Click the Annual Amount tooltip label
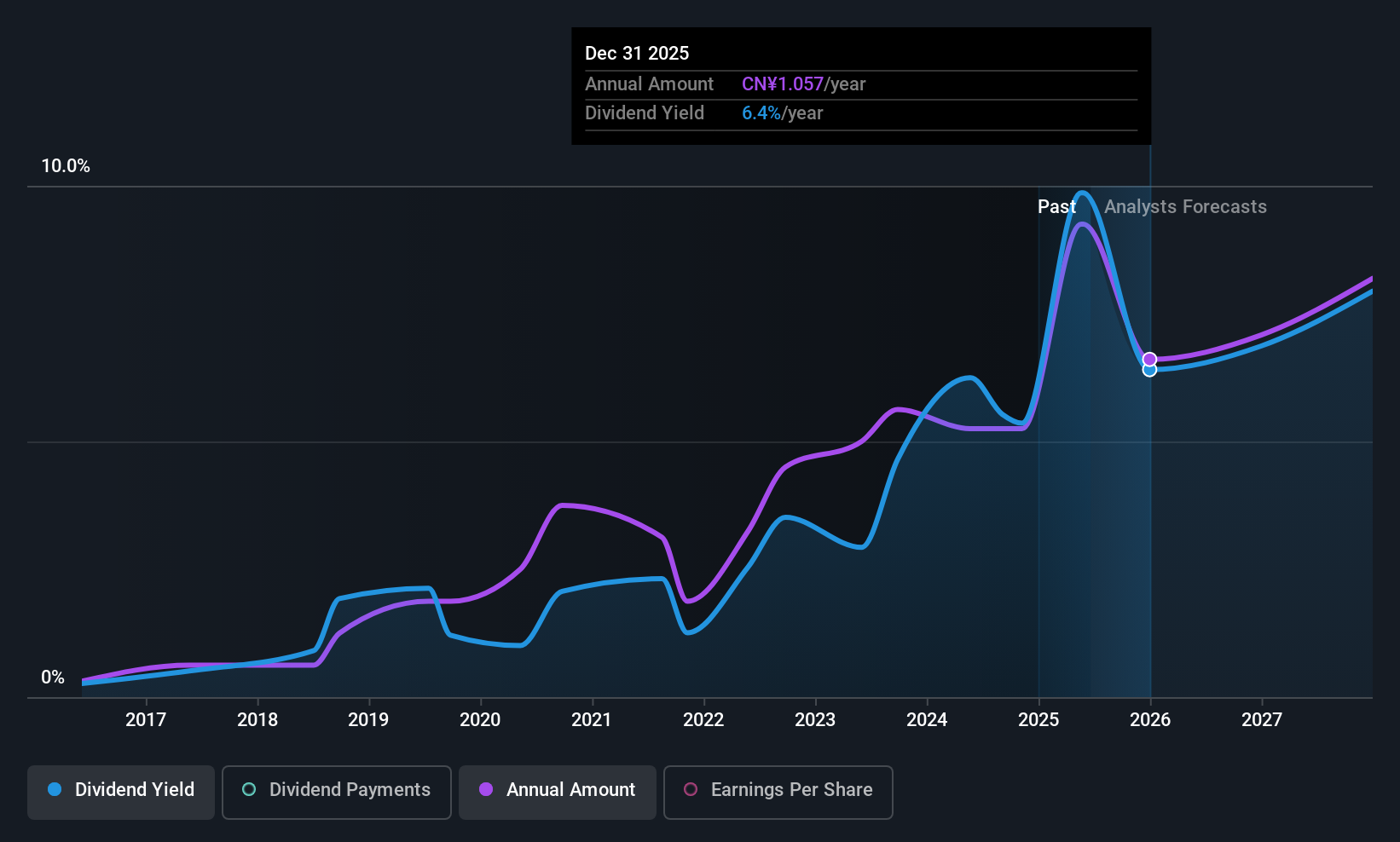 tap(649, 84)
